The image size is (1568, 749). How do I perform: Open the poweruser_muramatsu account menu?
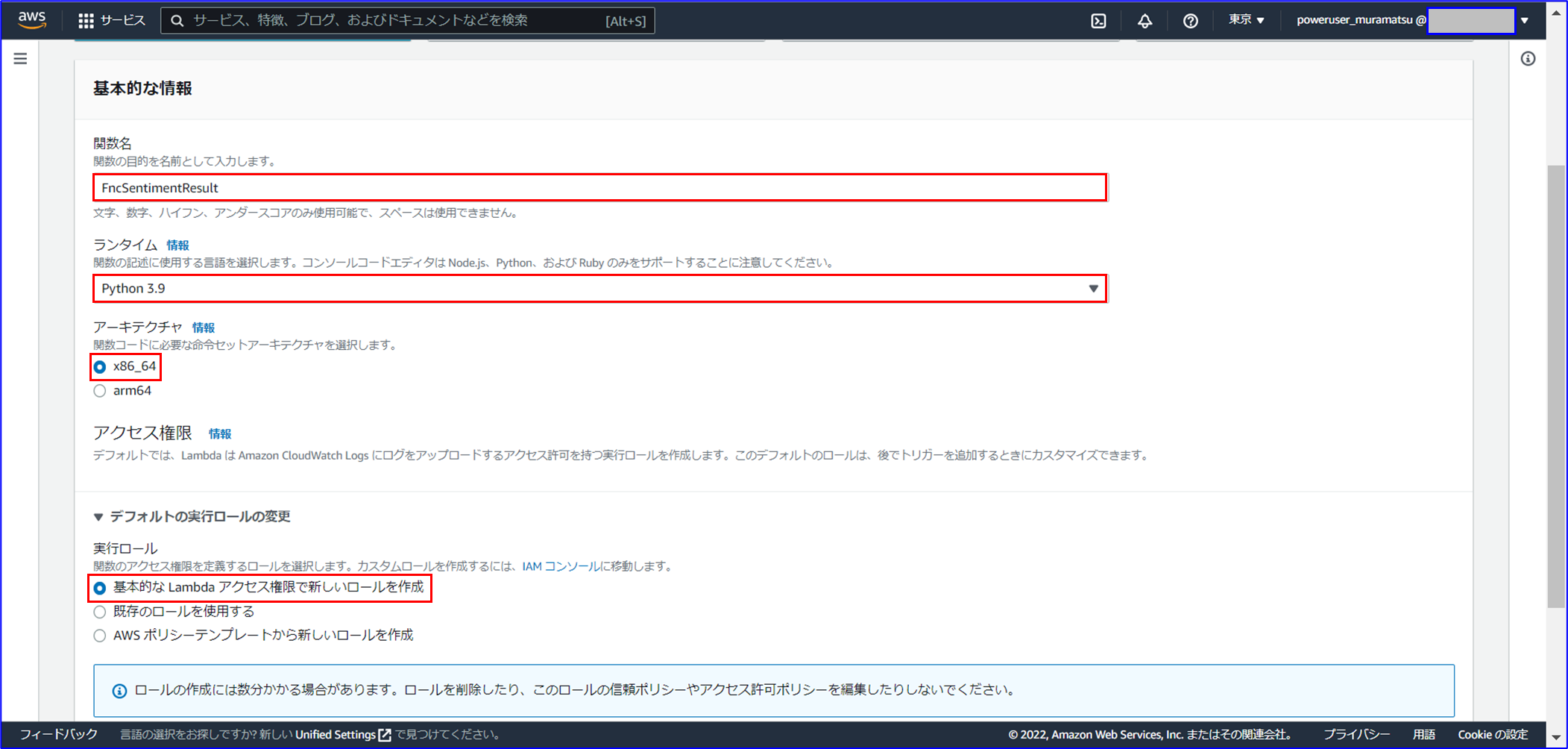coord(1358,20)
